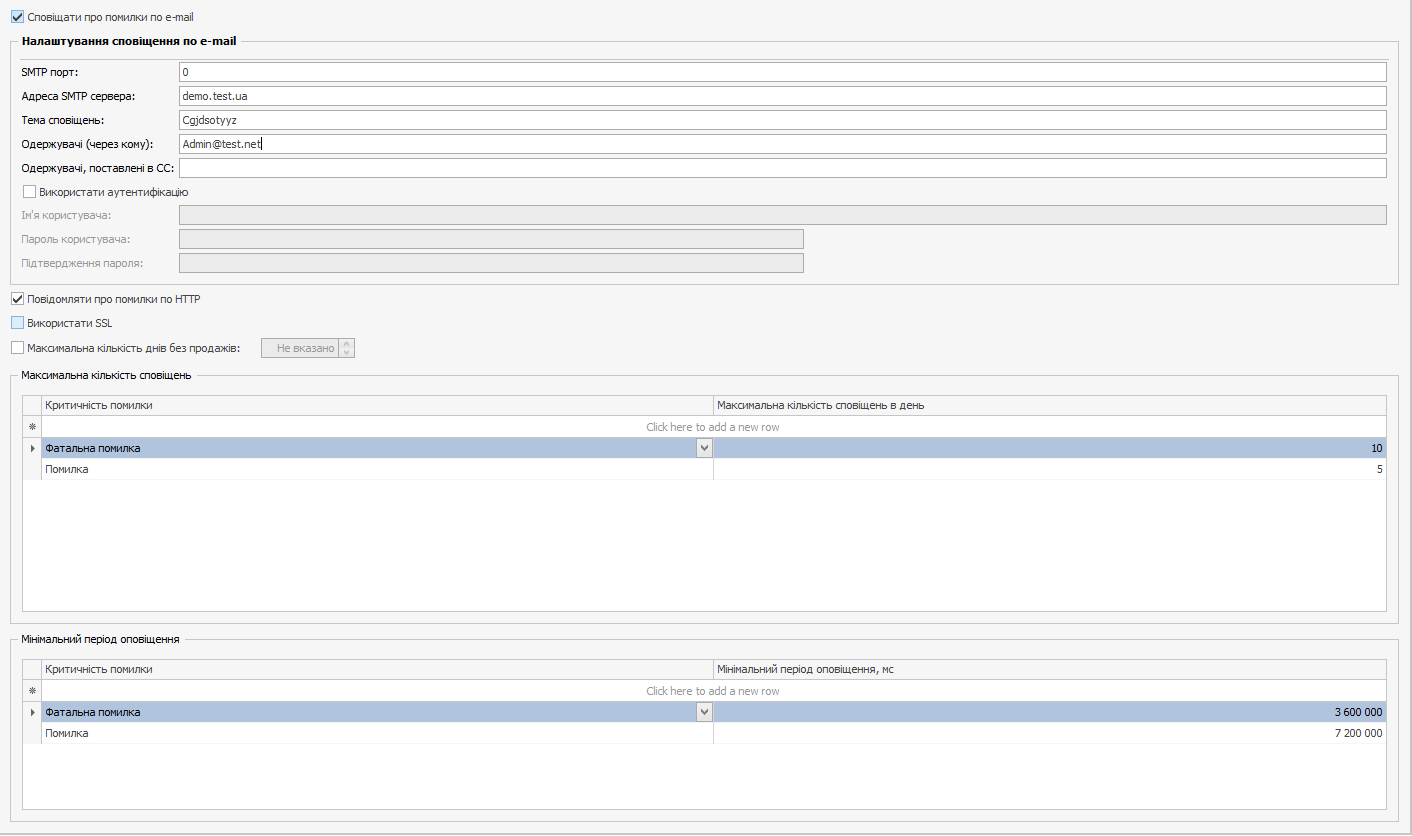Open severity dropdown in 'Мінімальний період оповіщення' table
The height and width of the screenshot is (836, 1412).
click(x=704, y=713)
